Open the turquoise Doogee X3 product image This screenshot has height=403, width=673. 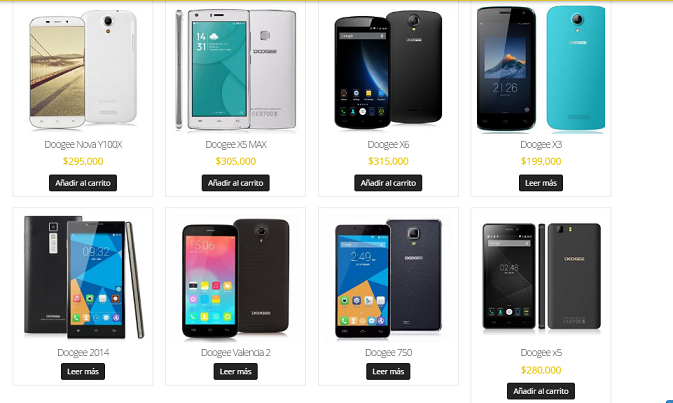click(541, 69)
